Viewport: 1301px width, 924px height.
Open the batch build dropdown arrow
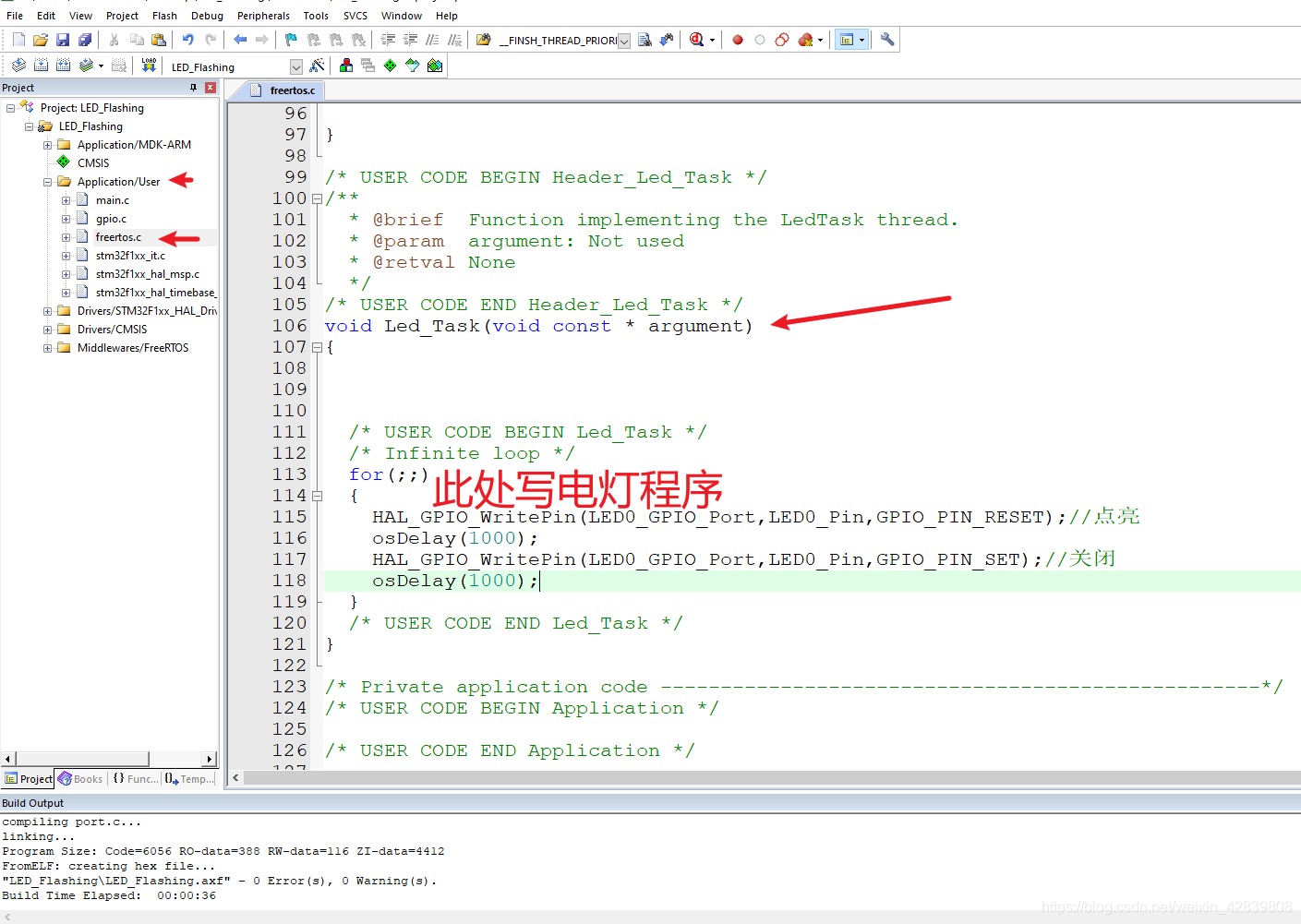click(101, 66)
